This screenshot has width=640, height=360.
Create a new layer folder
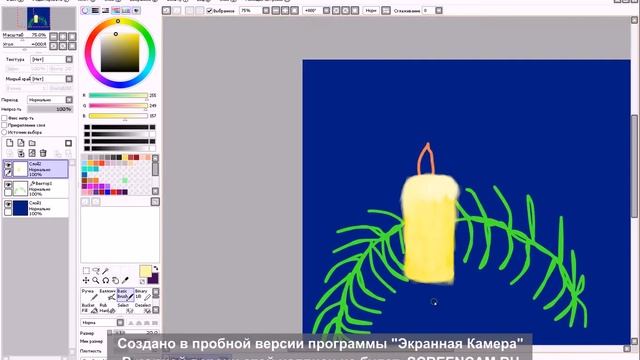pyautogui.click(x=32, y=143)
